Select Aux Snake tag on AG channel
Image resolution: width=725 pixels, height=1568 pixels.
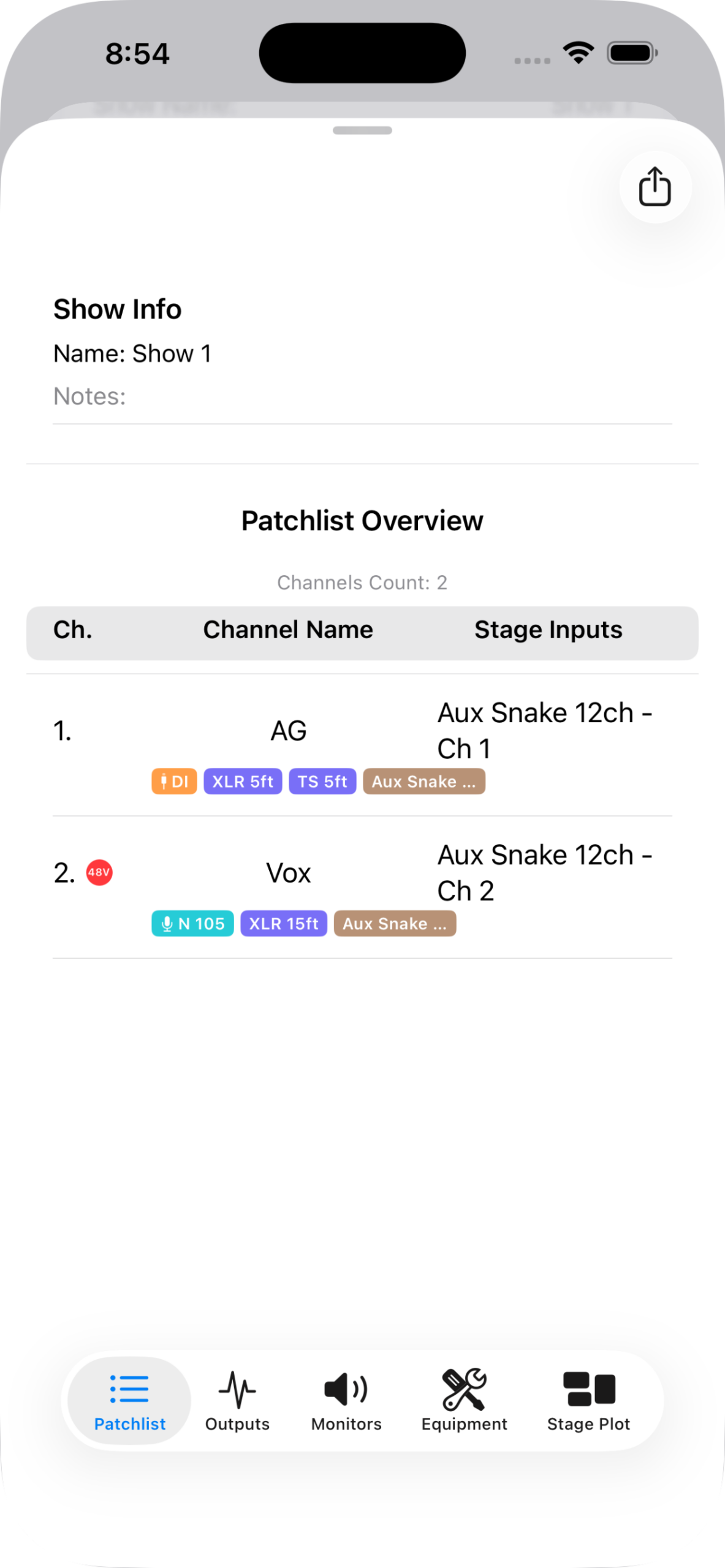[424, 781]
